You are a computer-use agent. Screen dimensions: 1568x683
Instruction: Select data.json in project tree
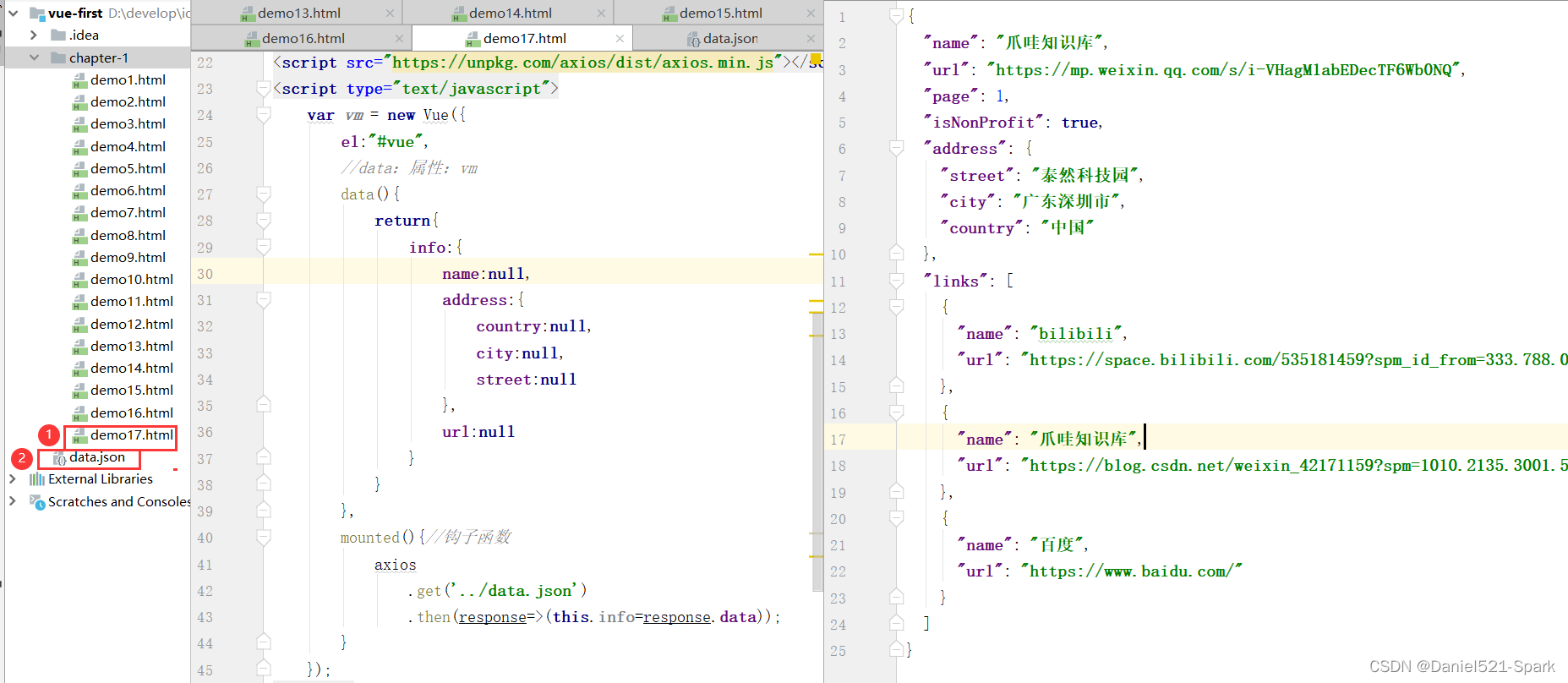pyautogui.click(x=97, y=457)
